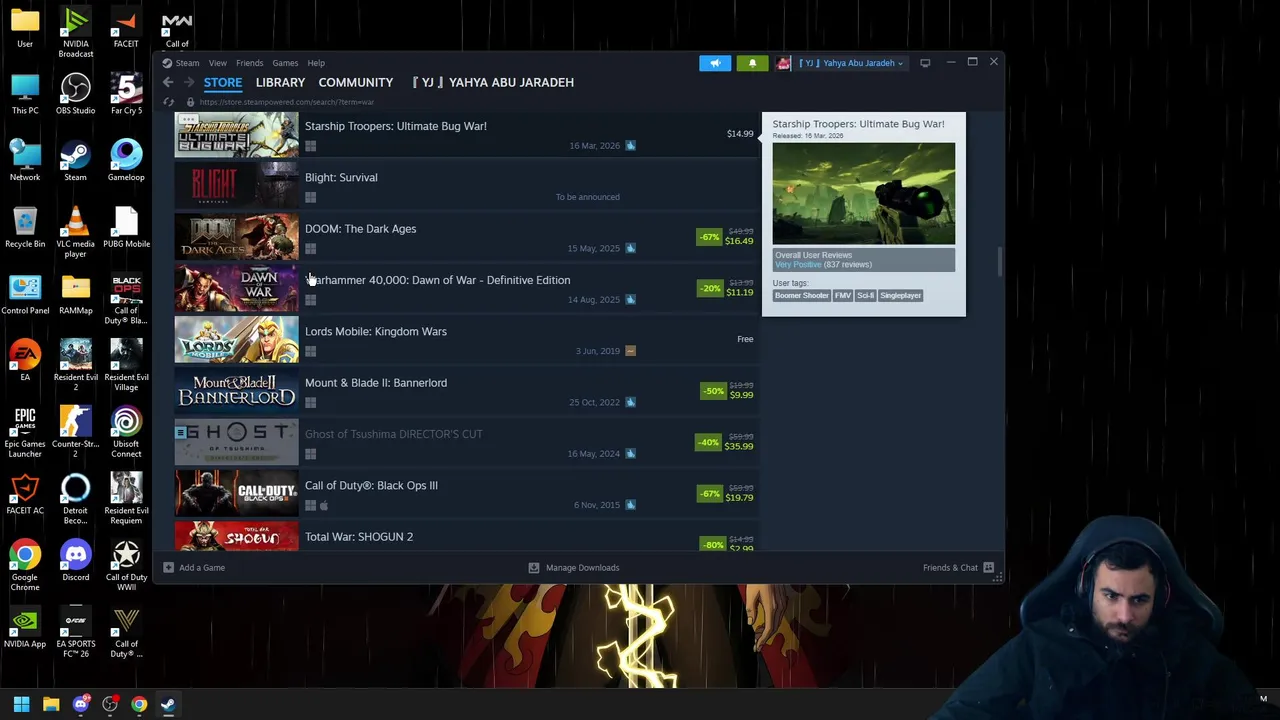Open Lords Mobile: Kingdom Wars result
Viewport: 1280px width, 720px height.
(466, 340)
